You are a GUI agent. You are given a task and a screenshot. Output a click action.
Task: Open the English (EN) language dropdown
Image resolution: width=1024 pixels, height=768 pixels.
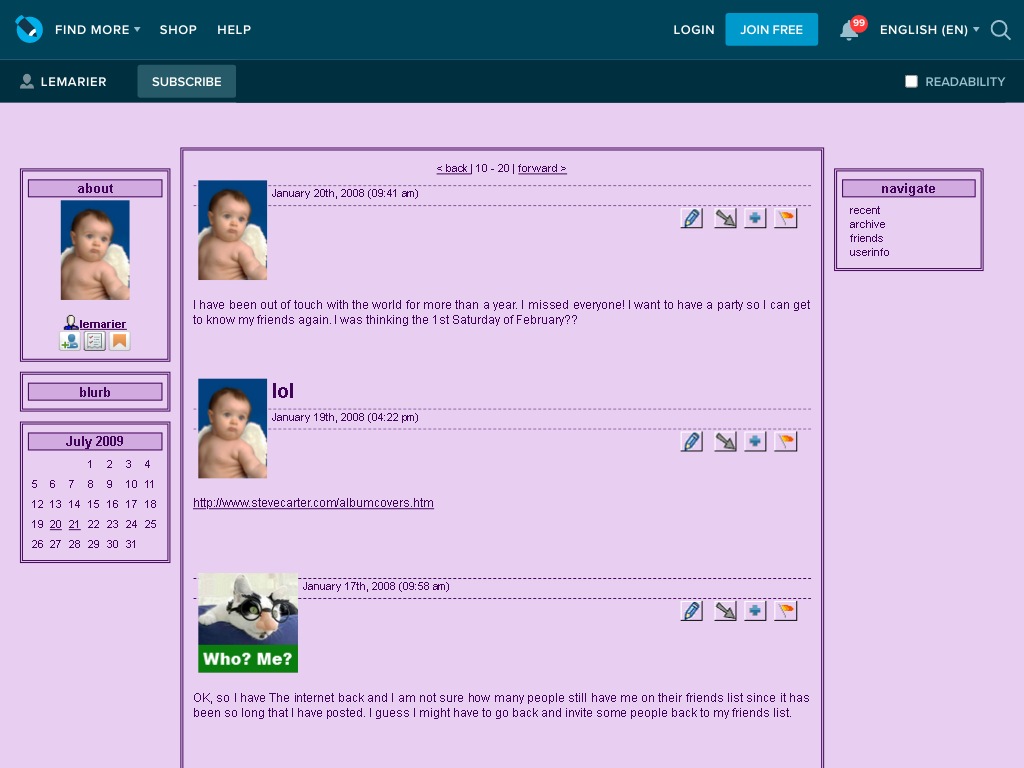(x=929, y=29)
